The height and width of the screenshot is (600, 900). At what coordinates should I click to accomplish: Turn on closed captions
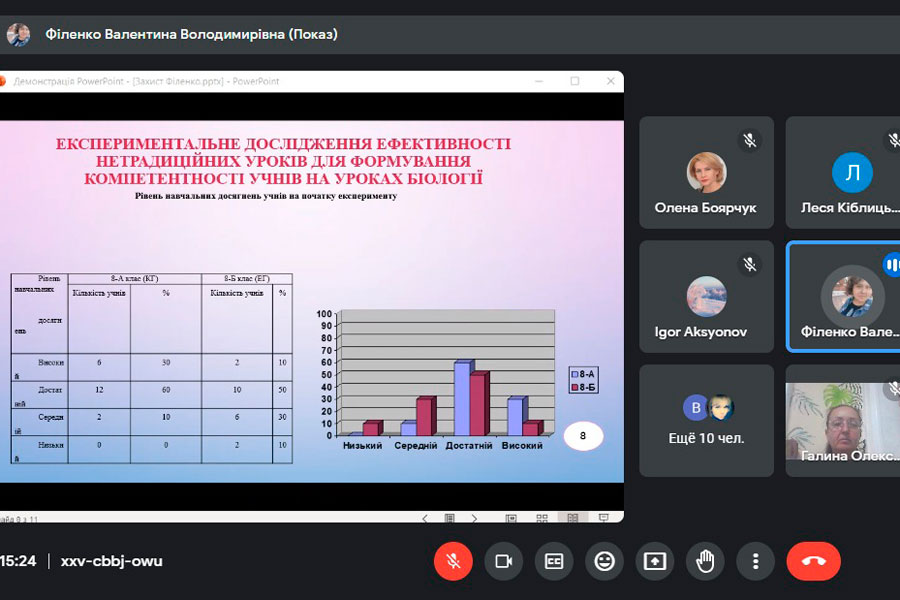554,561
